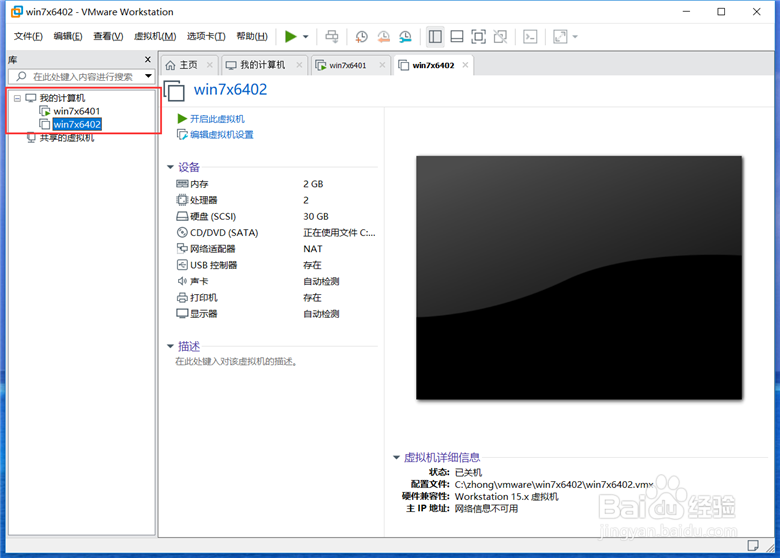Toggle the thumbnail bar view icon
Image resolution: width=780 pixels, height=558 pixels.
click(x=457, y=36)
